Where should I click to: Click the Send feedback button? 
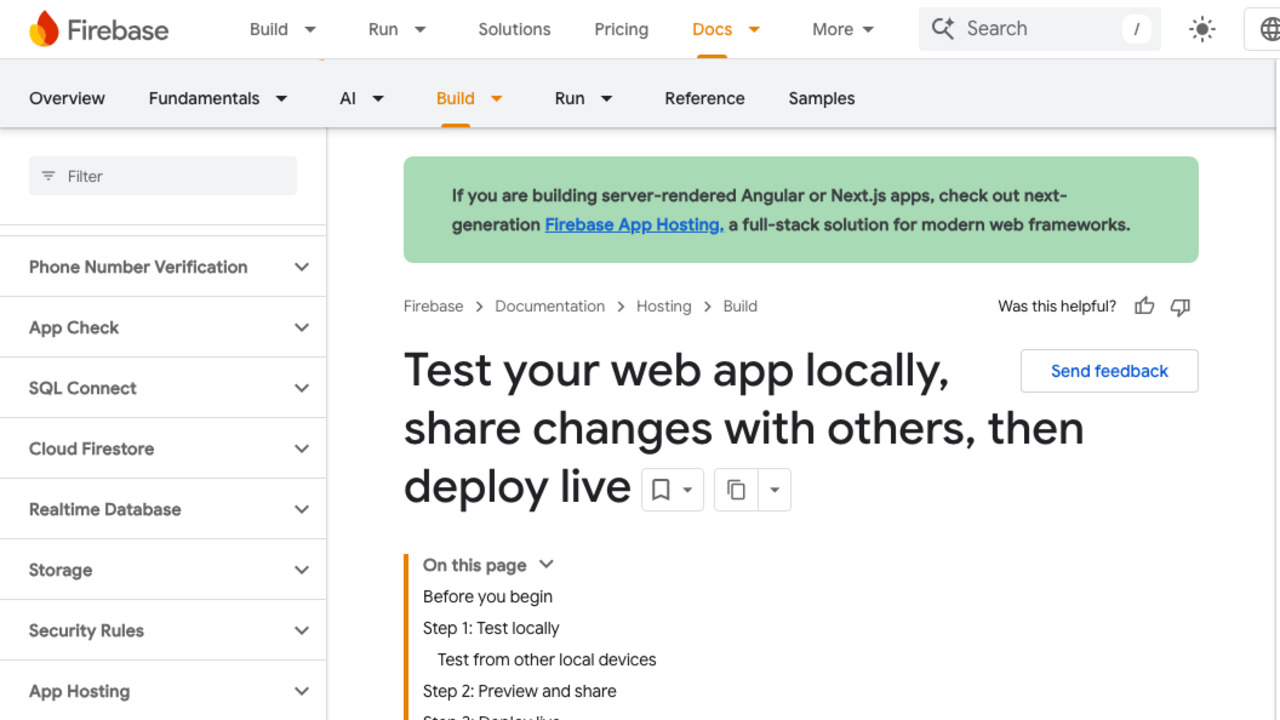click(x=1109, y=371)
